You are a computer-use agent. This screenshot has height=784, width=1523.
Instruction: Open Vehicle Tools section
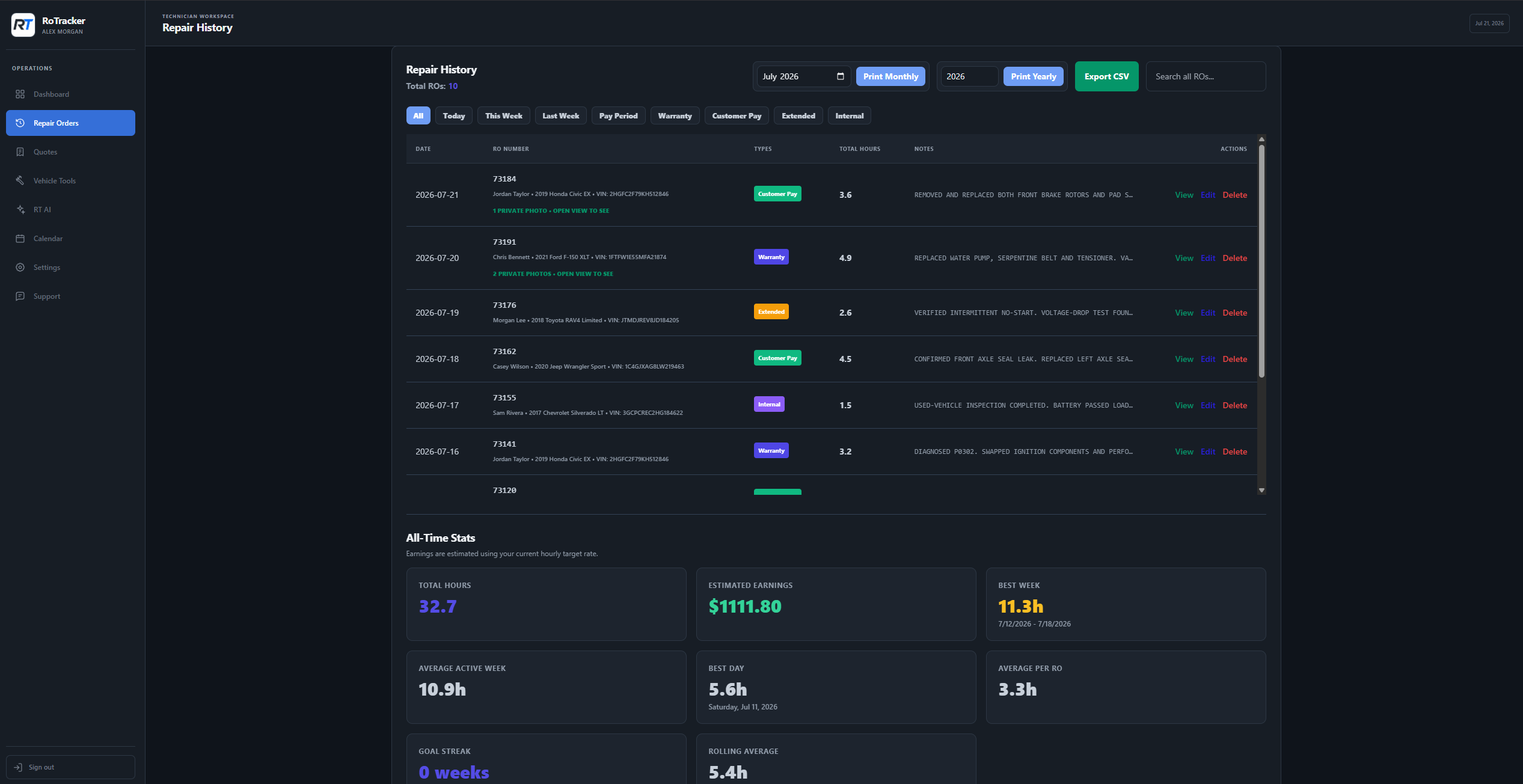tap(70, 181)
